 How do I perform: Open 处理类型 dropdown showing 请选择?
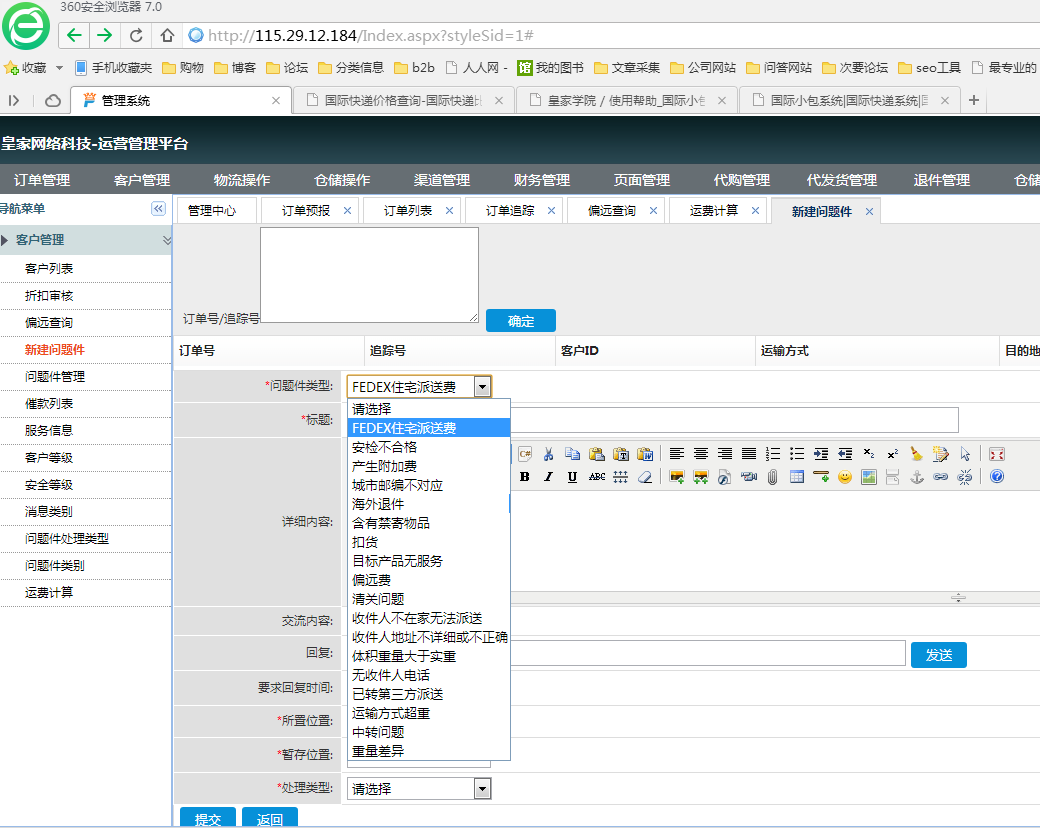[419, 789]
